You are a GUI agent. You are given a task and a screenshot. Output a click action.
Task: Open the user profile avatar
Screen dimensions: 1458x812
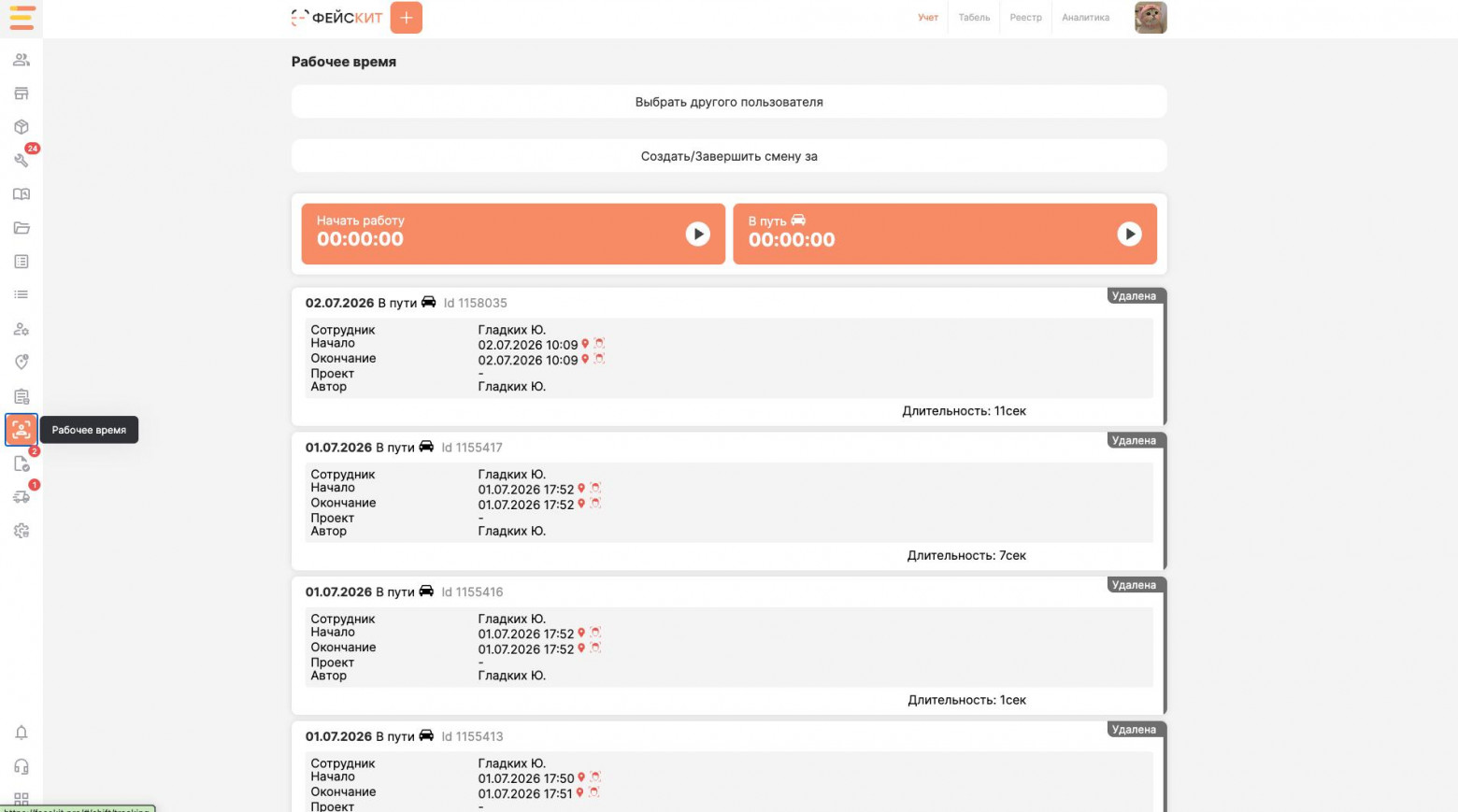(1151, 18)
